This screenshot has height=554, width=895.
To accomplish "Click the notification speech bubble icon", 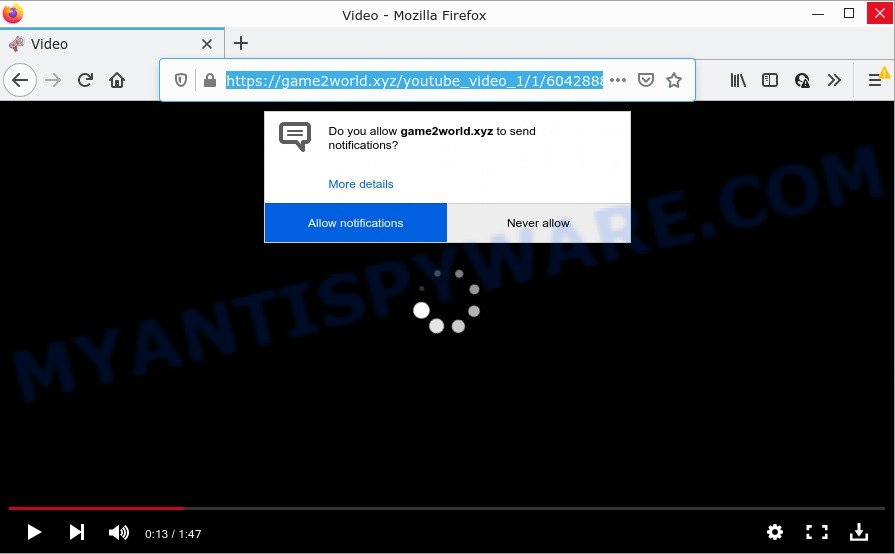I will coord(295,137).
